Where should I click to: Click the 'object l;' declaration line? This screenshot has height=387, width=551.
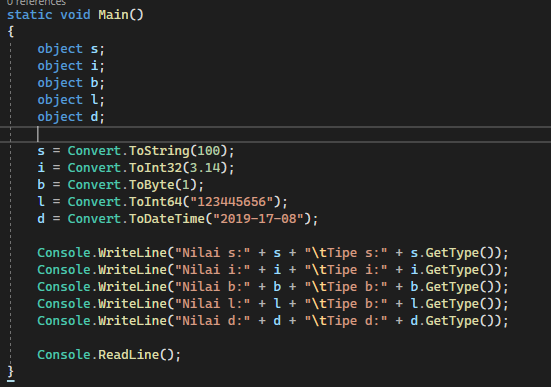click(71, 100)
